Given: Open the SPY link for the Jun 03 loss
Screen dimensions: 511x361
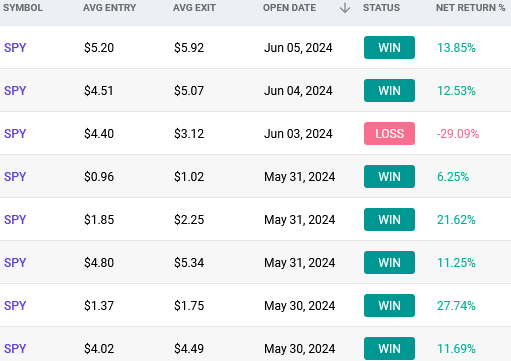Looking at the screenshot, I should pos(15,134).
